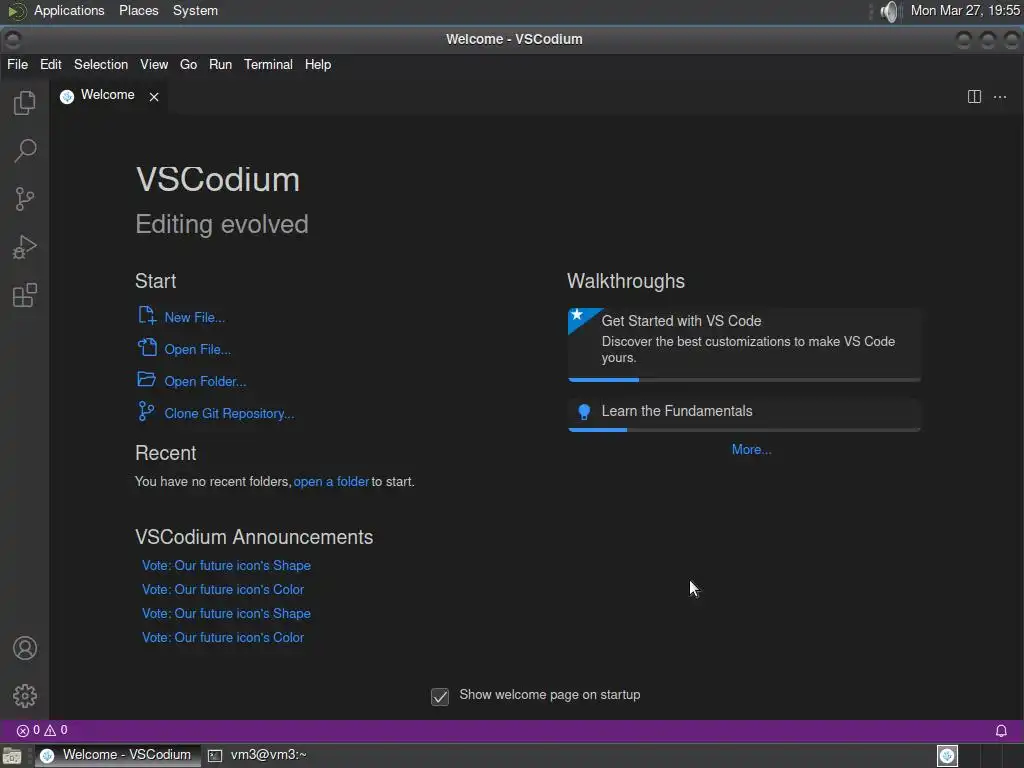Image resolution: width=1024 pixels, height=768 pixels.
Task: Open Source Control view icon
Action: click(x=25, y=199)
